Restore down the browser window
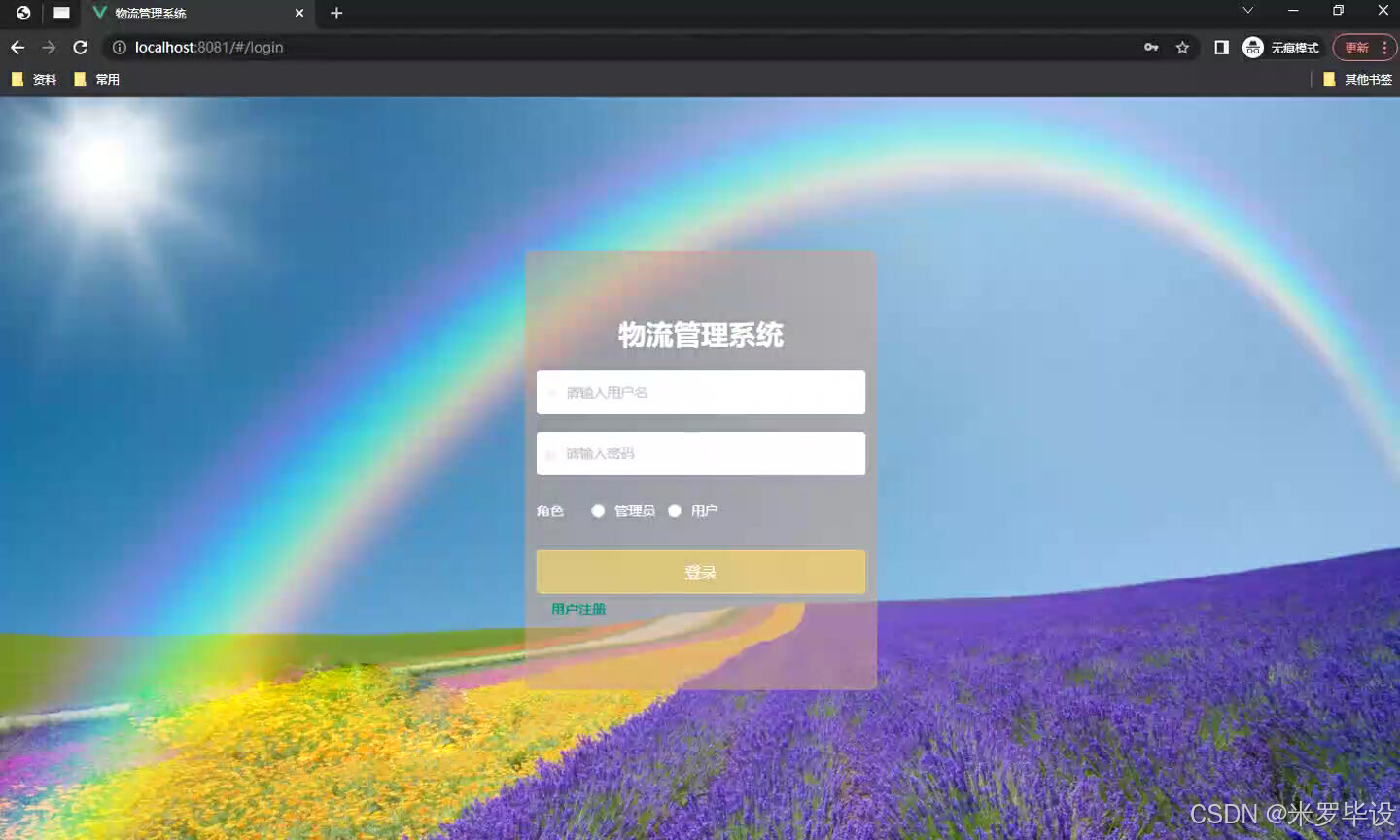 (1338, 10)
